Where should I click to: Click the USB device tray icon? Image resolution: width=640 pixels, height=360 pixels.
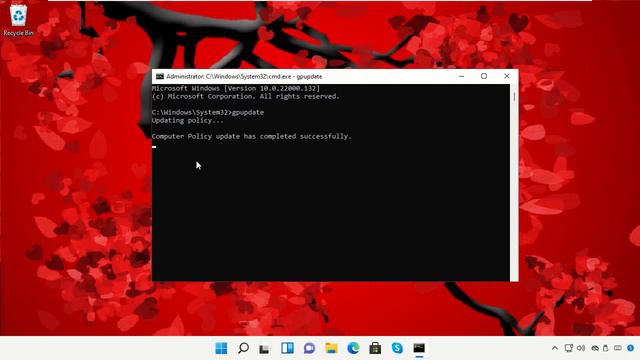606,348
